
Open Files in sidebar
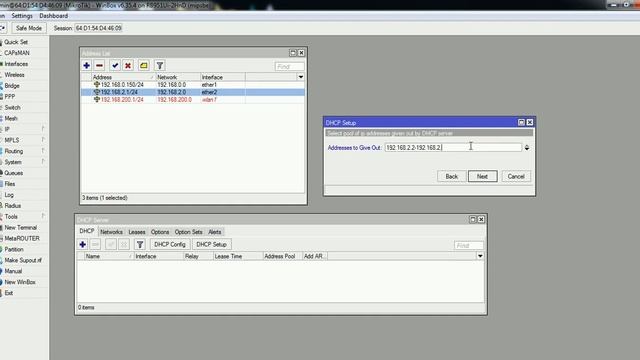[x=10, y=184]
